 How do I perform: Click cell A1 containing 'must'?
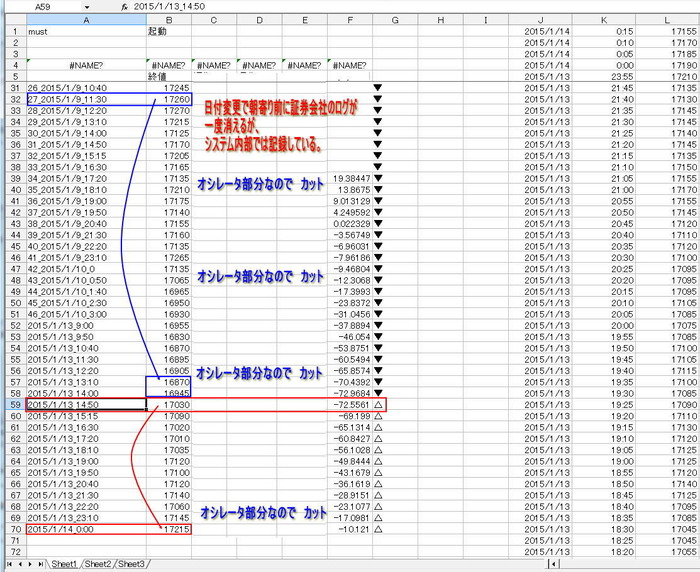point(86,32)
